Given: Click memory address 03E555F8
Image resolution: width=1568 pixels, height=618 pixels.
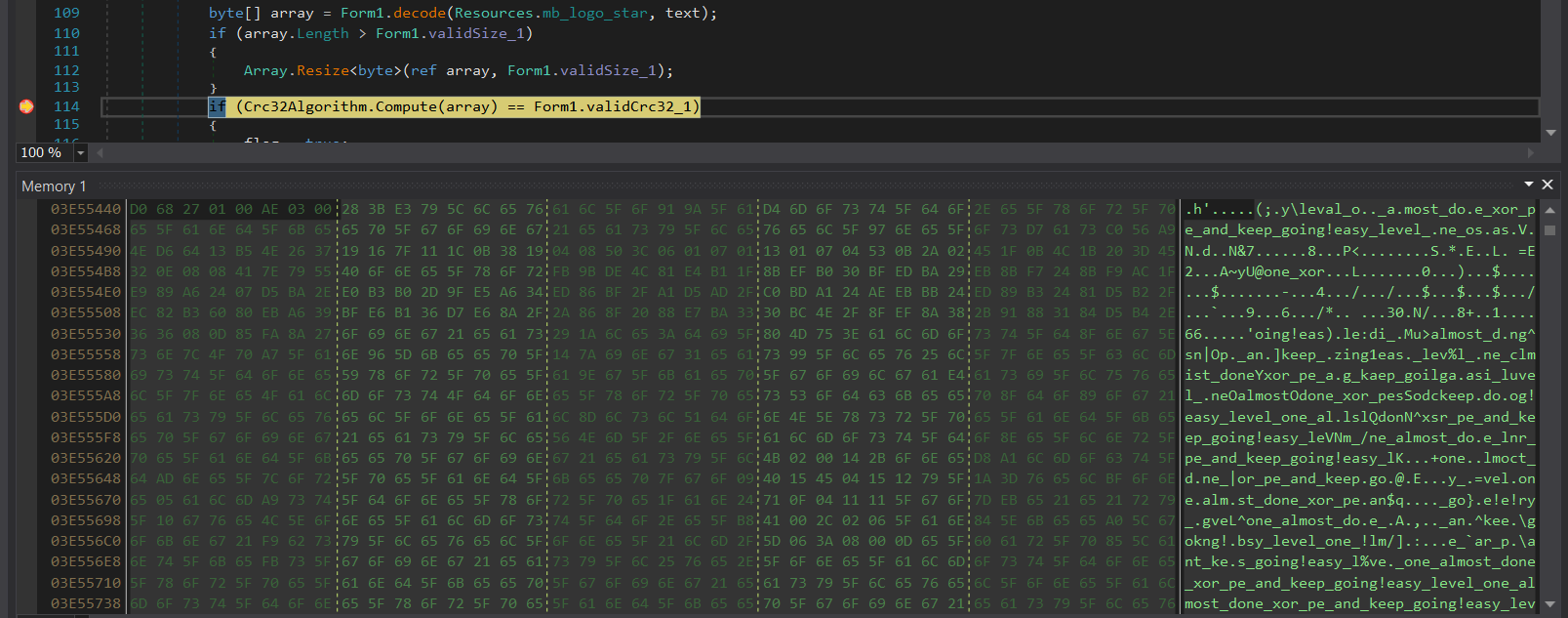Looking at the screenshot, I should 86,437.
